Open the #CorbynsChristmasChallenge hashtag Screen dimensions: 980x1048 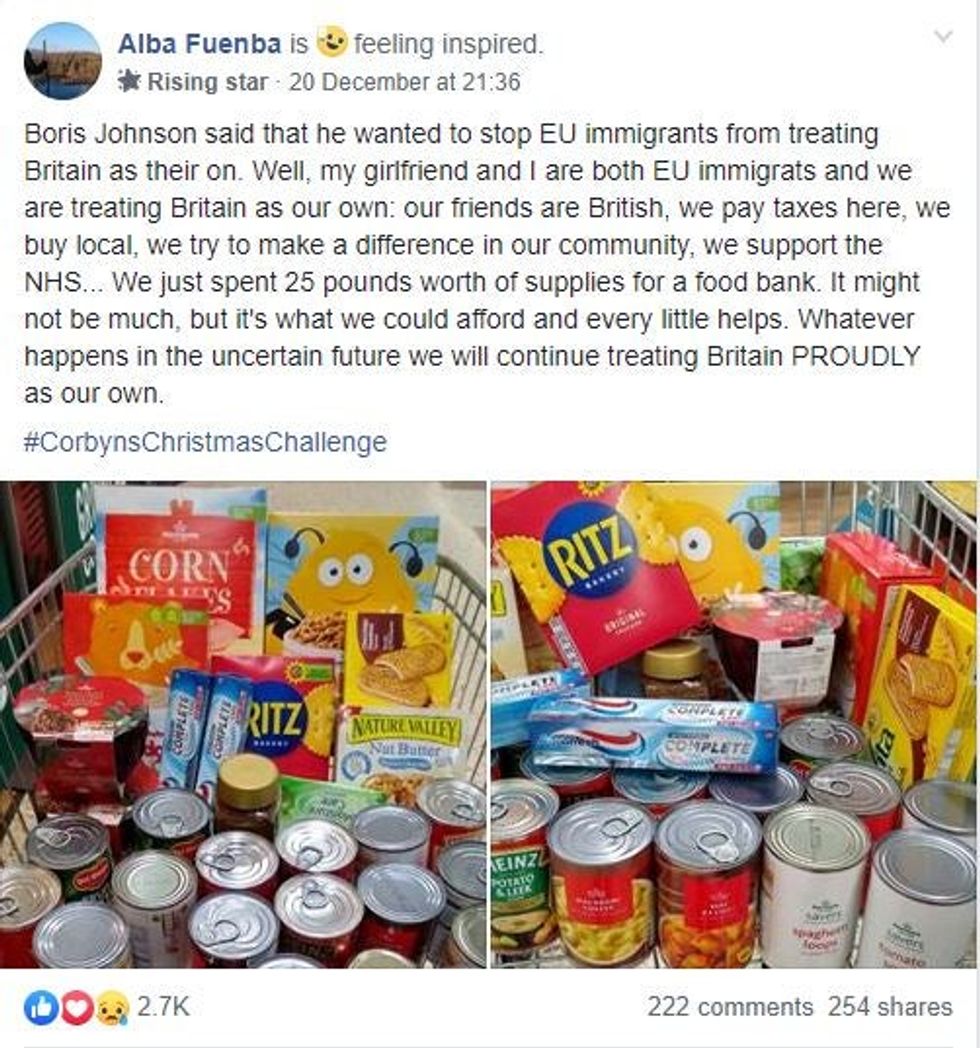[205, 442]
